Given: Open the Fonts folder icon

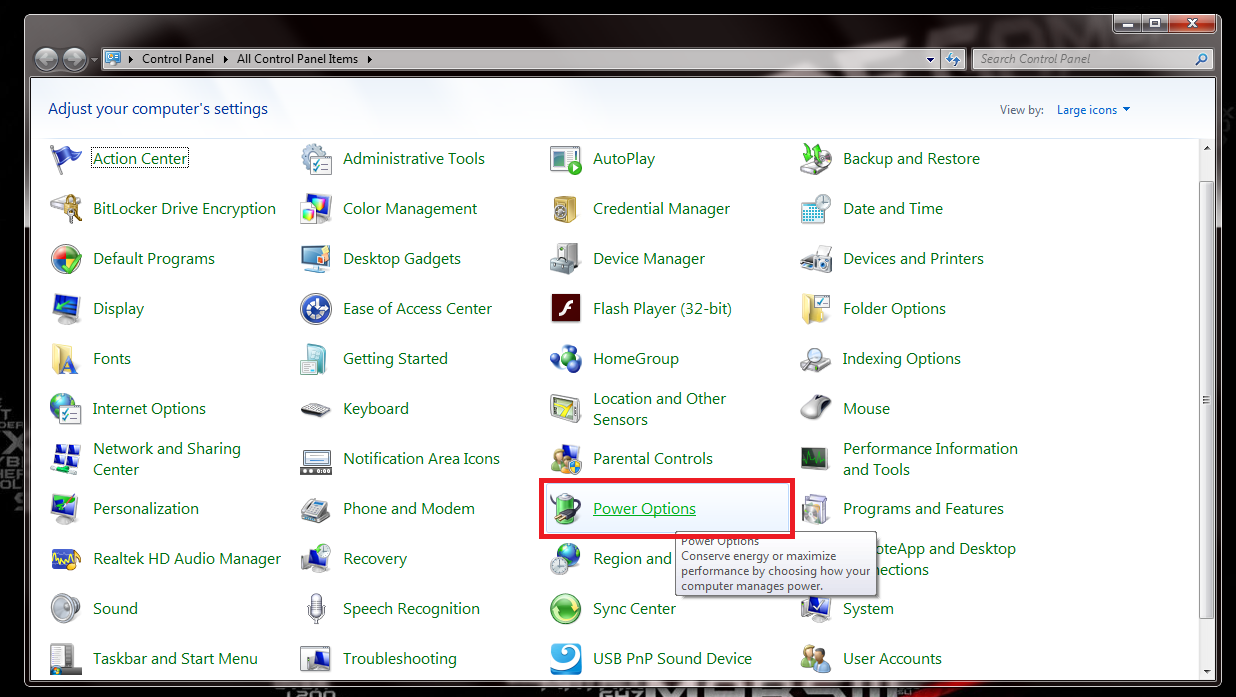Looking at the screenshot, I should click(x=66, y=359).
